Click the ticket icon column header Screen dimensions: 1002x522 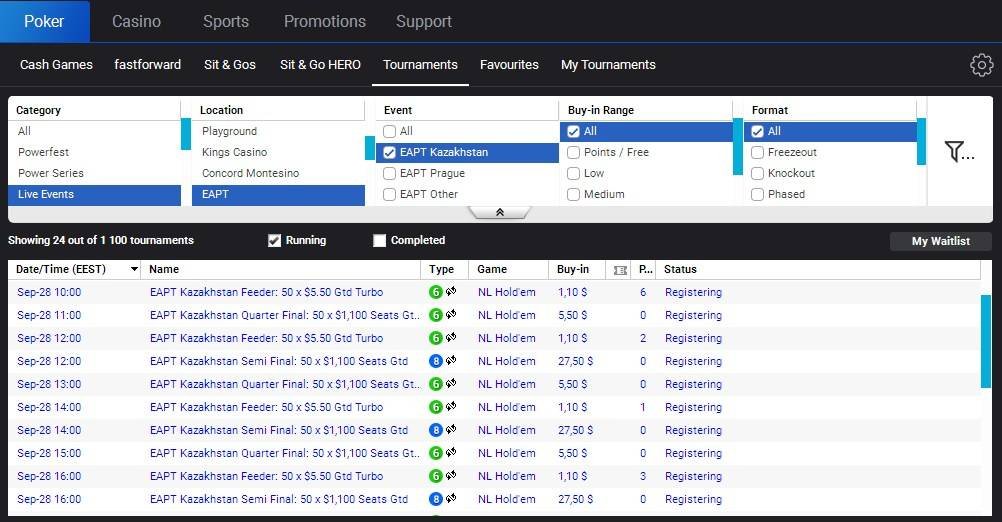[620, 270]
